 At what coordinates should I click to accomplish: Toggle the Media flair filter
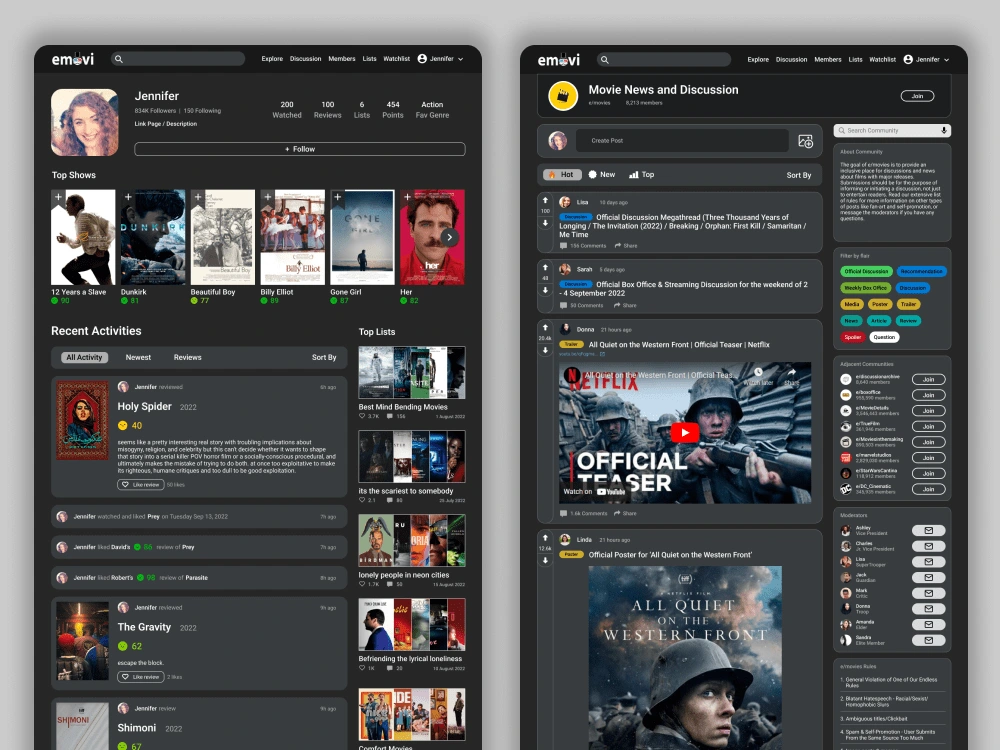point(852,304)
